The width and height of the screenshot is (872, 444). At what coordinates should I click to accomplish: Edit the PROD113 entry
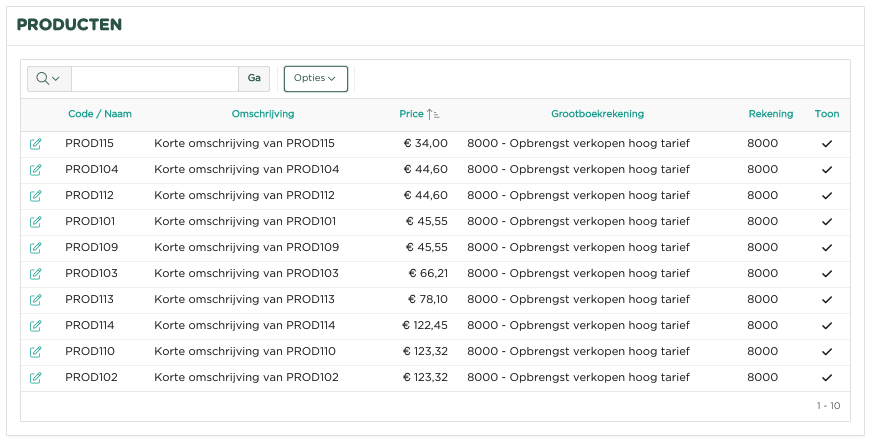tap(36, 300)
